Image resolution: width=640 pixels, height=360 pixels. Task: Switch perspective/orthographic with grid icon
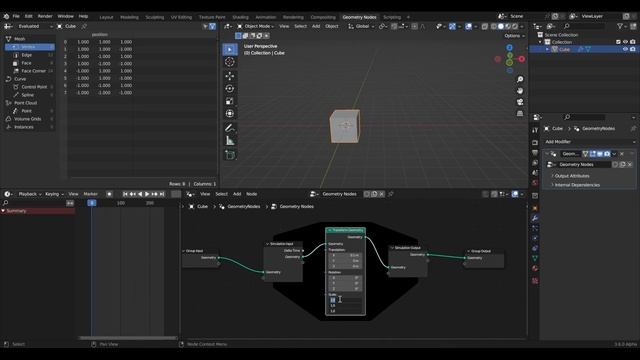tap(520, 113)
